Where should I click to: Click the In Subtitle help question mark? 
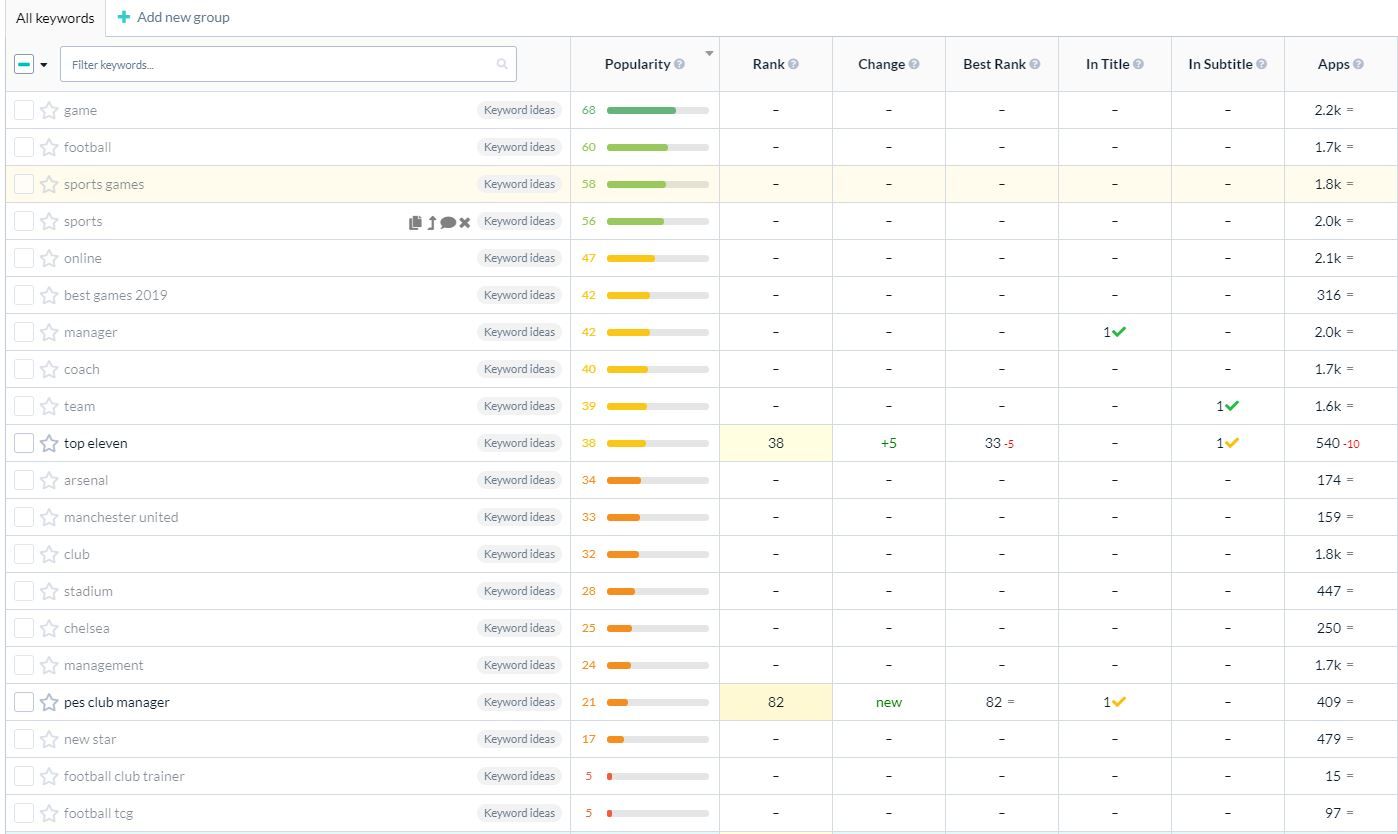point(1262,64)
